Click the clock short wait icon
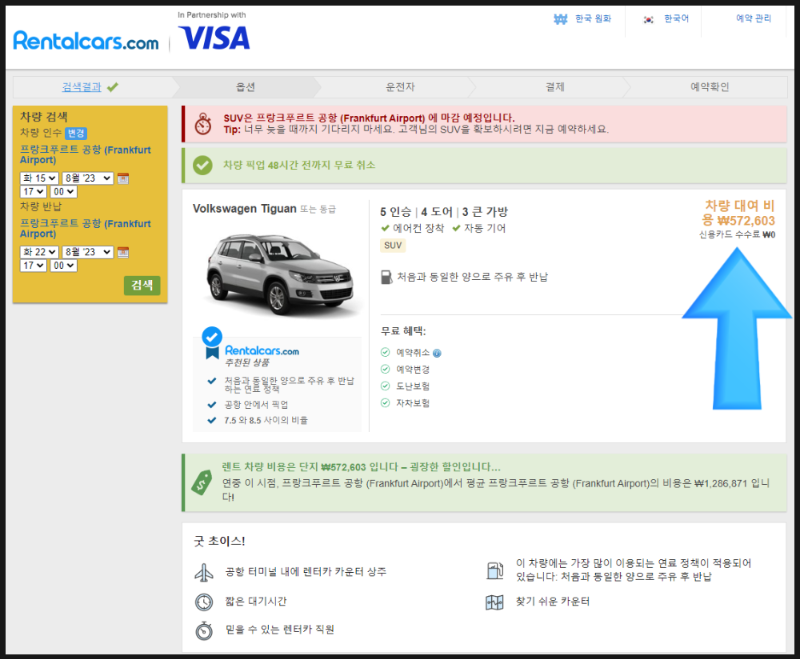This screenshot has height=659, width=800. (204, 602)
